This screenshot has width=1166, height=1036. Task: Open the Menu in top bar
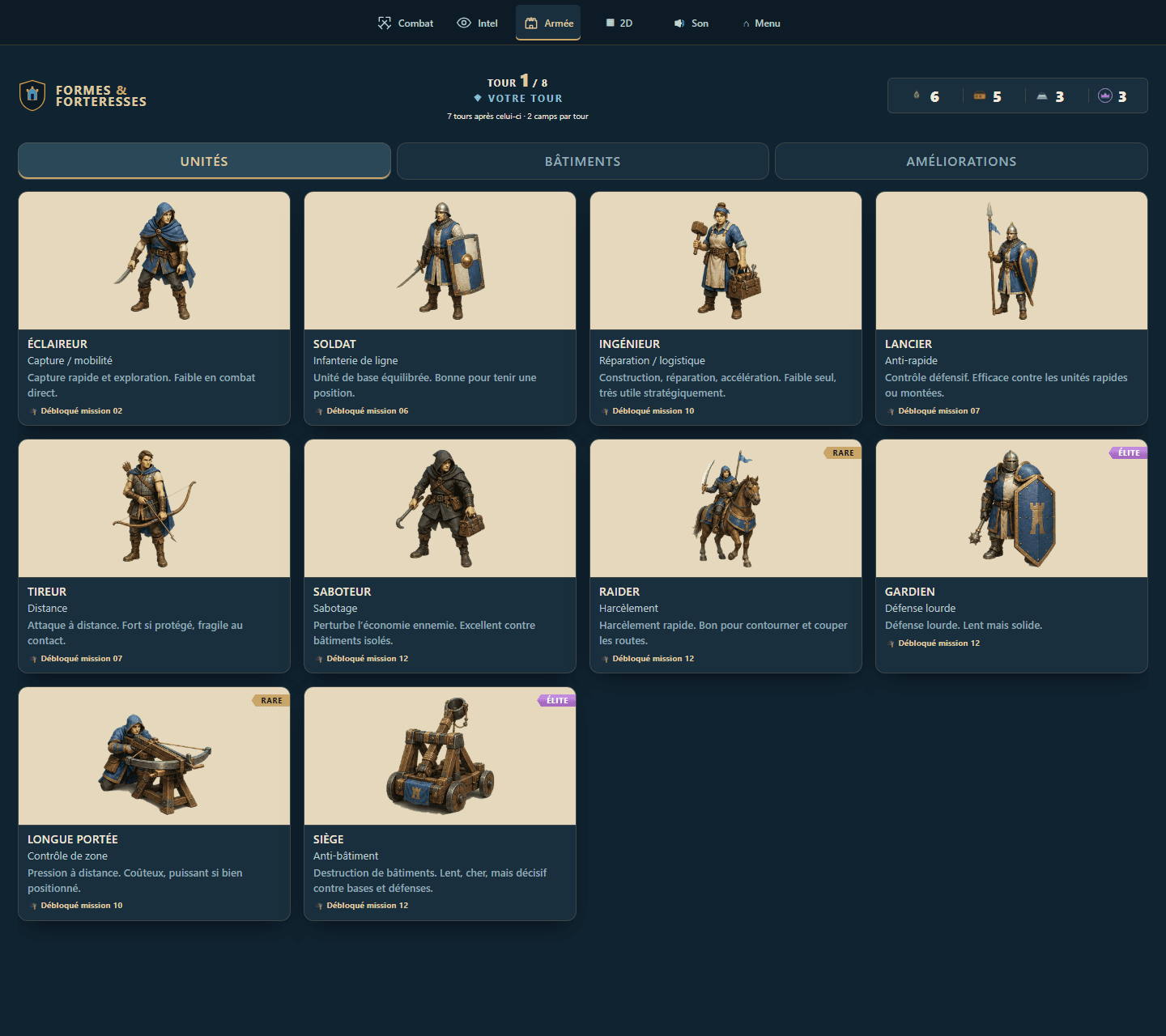pyautogui.click(x=761, y=23)
